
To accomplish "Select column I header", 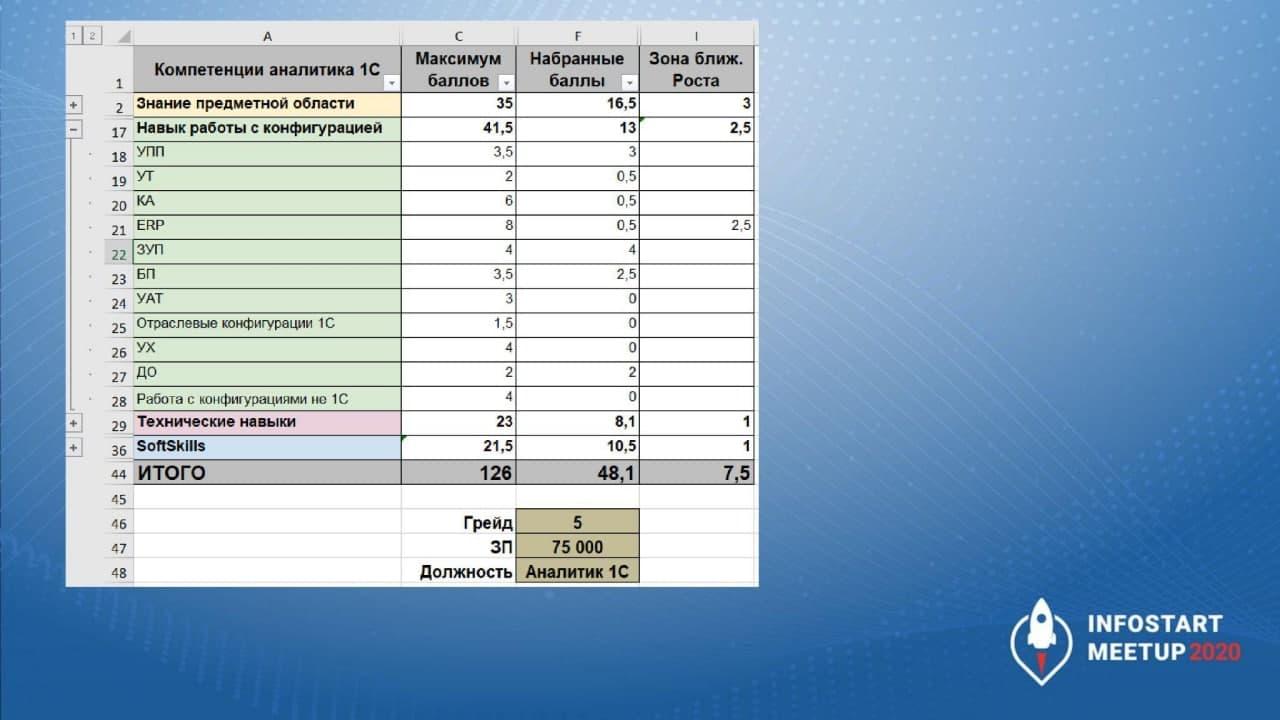I will click(x=697, y=36).
